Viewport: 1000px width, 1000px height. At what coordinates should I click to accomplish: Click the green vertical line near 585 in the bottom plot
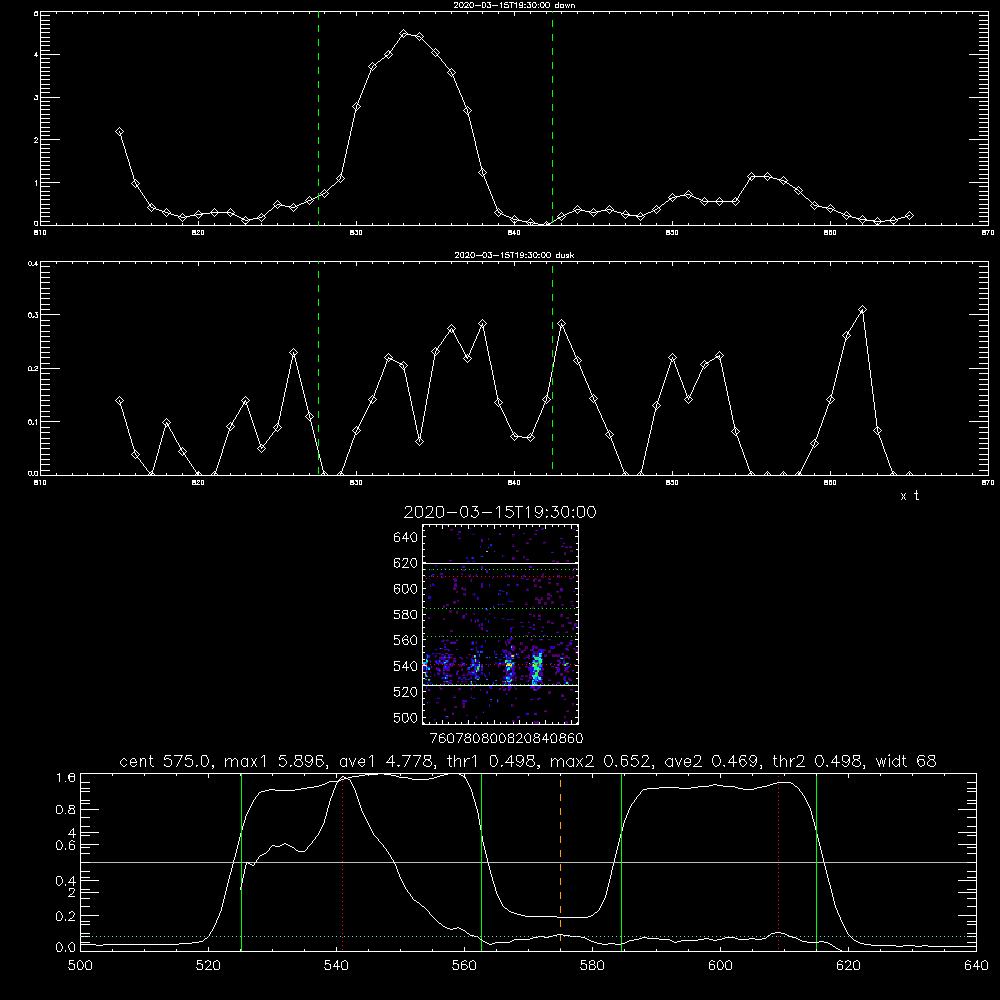[621, 861]
